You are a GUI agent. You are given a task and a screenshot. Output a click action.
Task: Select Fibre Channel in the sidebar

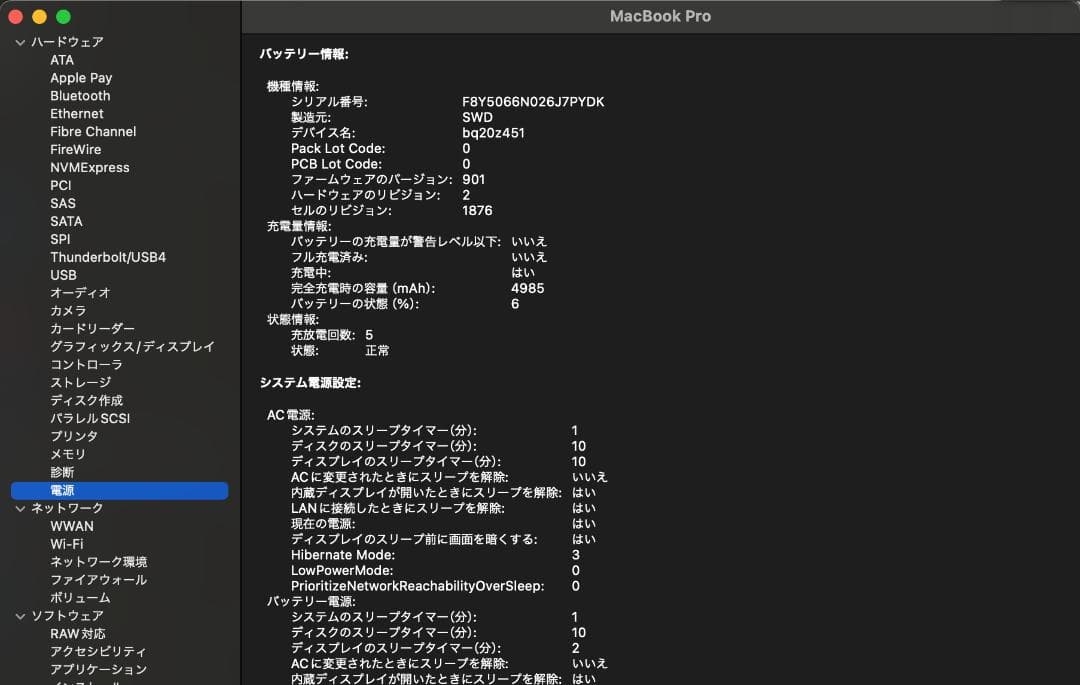pyautogui.click(x=93, y=131)
